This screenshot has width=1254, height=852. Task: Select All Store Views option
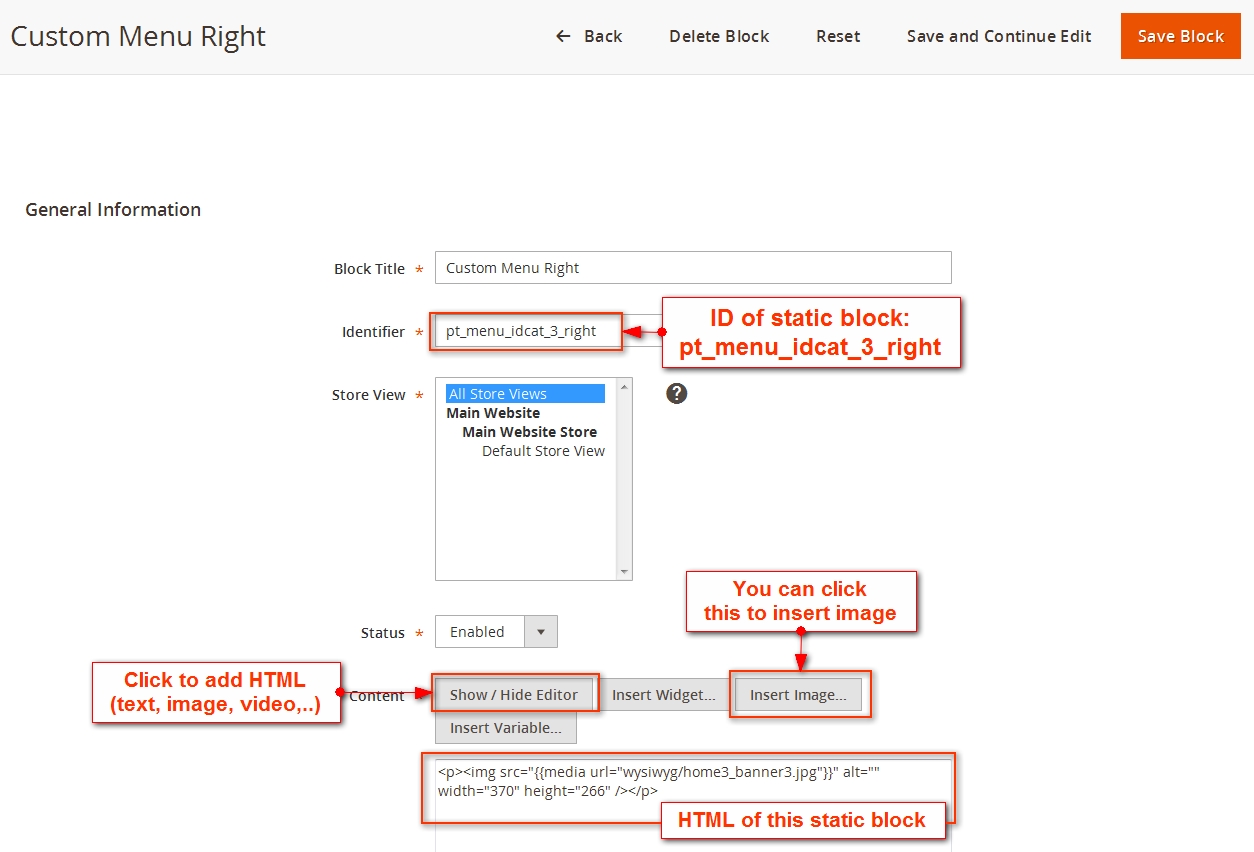point(525,394)
